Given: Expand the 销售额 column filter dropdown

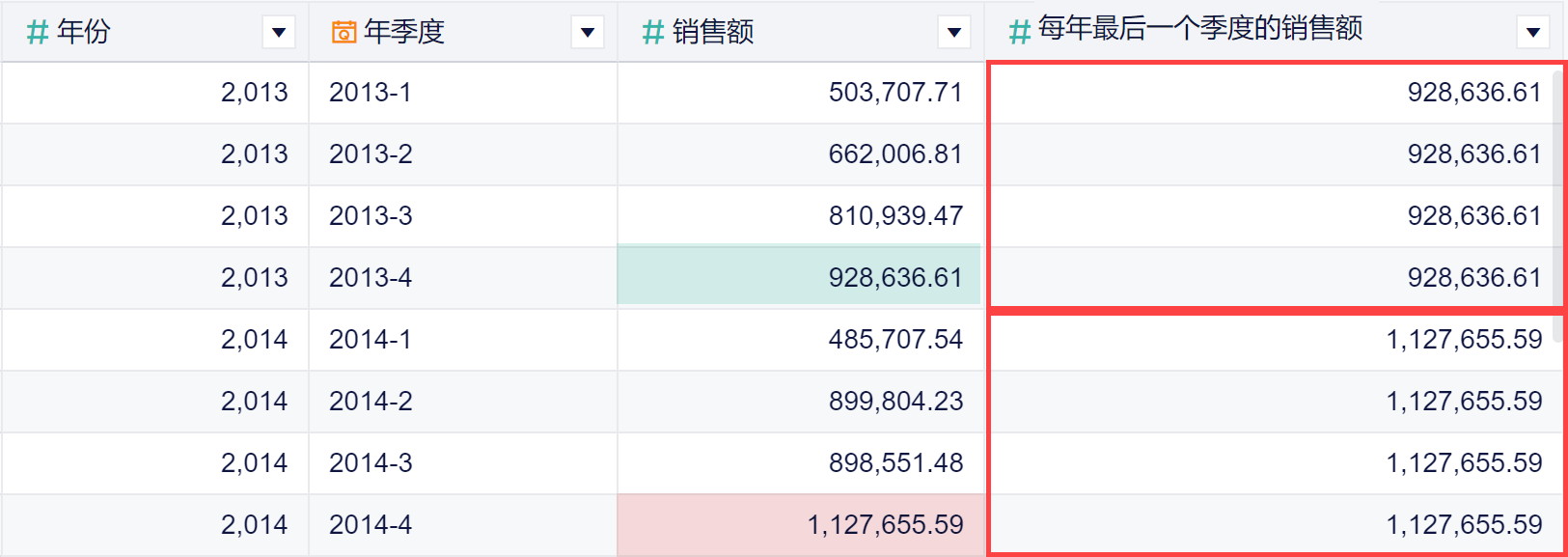Looking at the screenshot, I should point(953,33).
